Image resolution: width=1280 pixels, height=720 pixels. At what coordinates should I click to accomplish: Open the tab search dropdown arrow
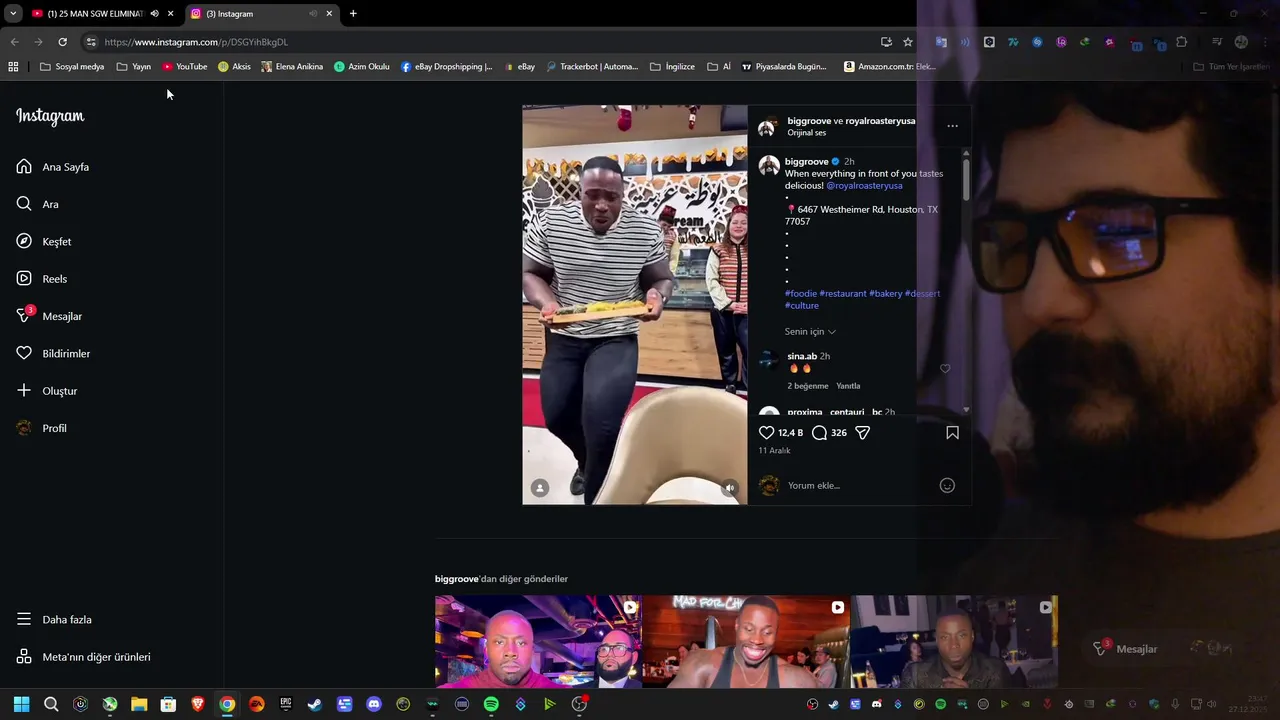tap(13, 14)
